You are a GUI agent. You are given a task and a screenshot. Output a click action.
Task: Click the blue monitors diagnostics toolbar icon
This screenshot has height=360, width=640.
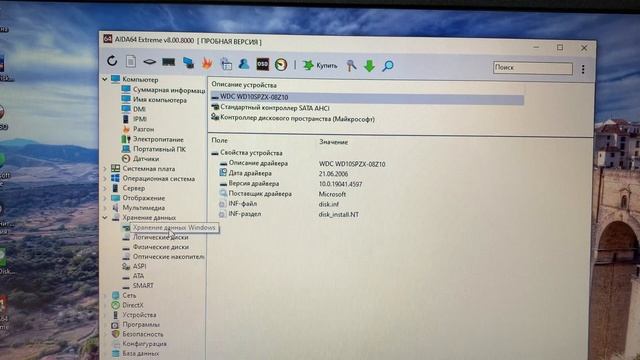(188, 62)
